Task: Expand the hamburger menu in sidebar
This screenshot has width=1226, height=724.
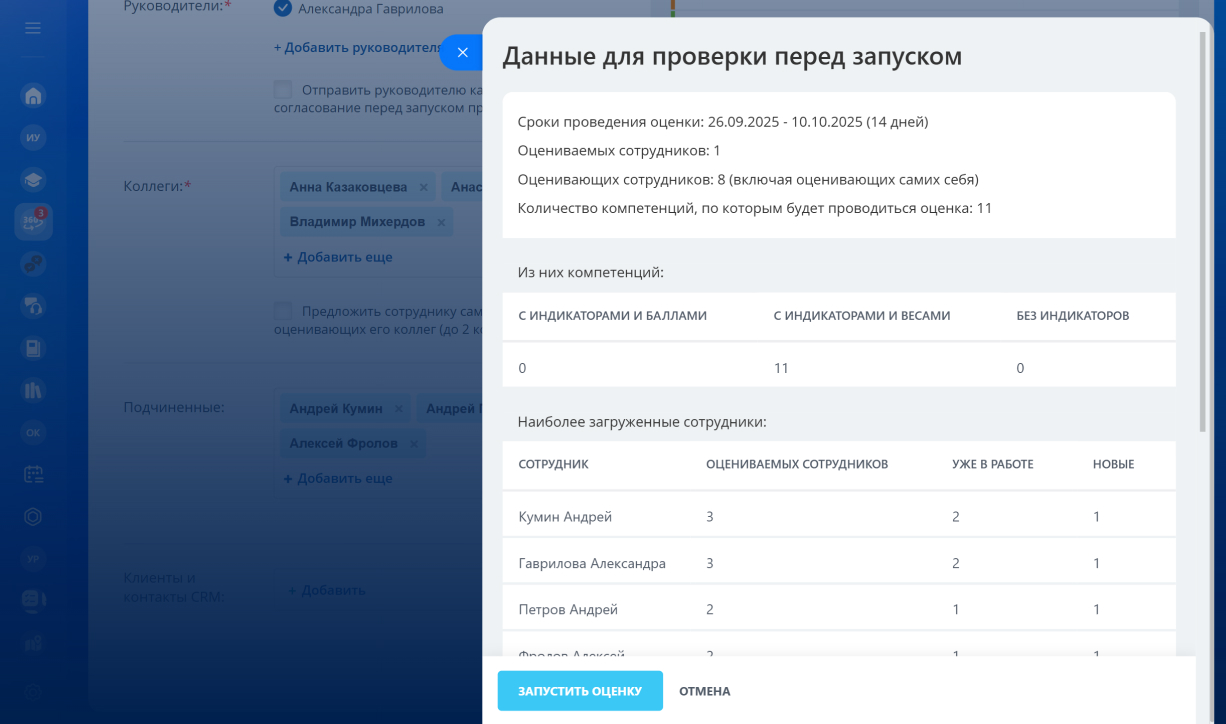Action: (x=33, y=28)
